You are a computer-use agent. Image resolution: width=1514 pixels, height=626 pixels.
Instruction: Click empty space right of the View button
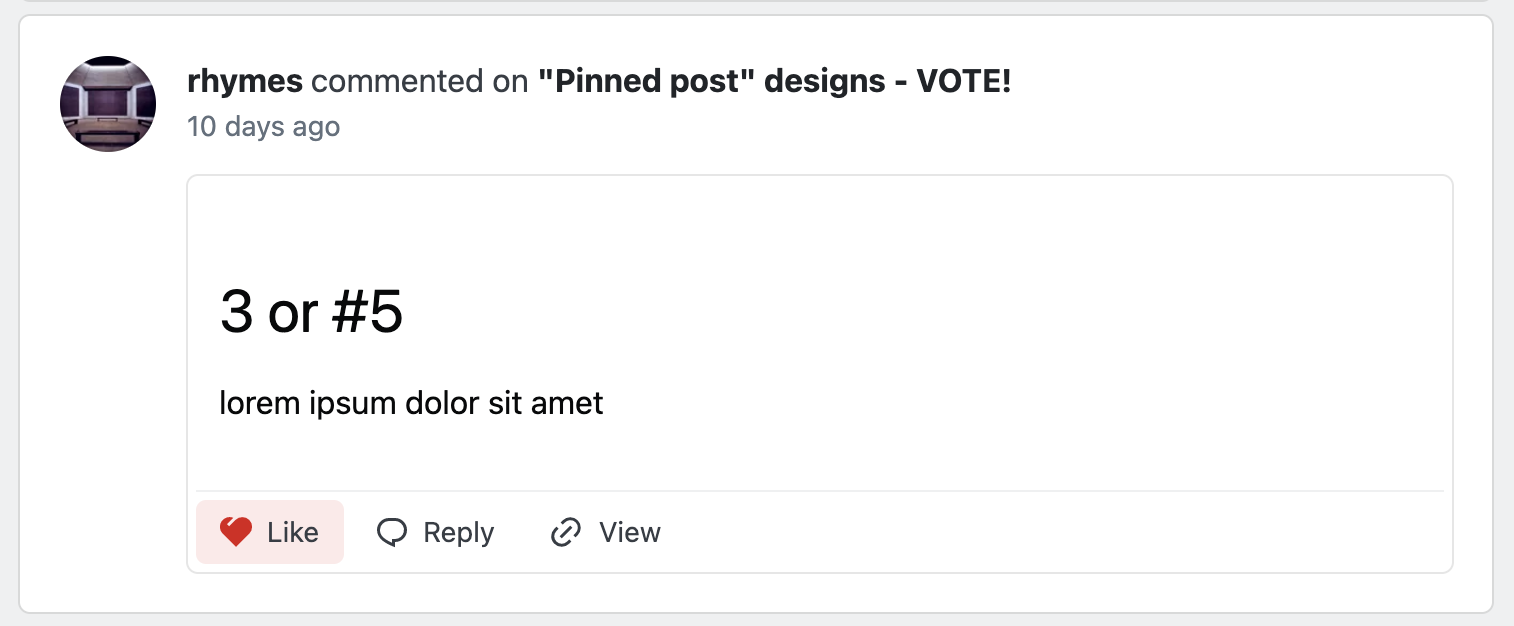tap(1000, 532)
